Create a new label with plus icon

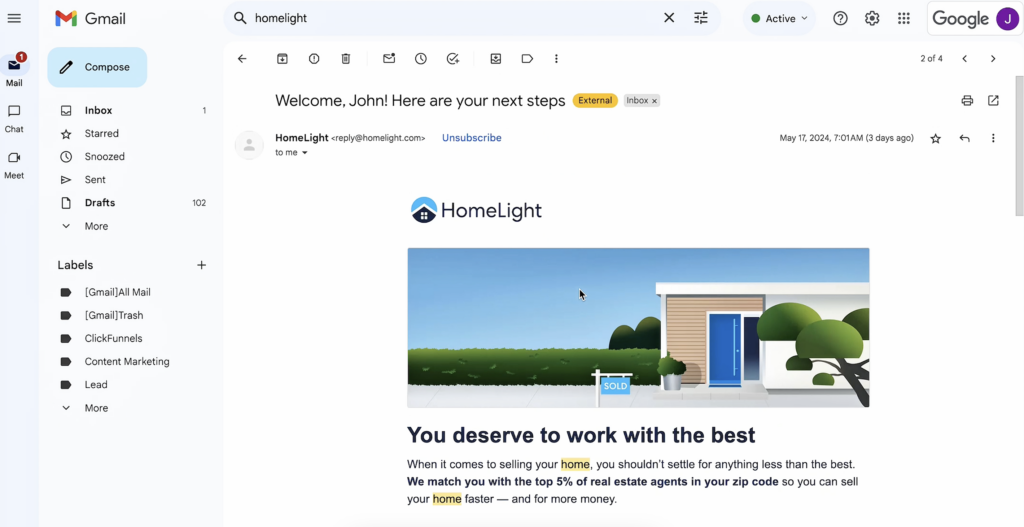coord(202,265)
